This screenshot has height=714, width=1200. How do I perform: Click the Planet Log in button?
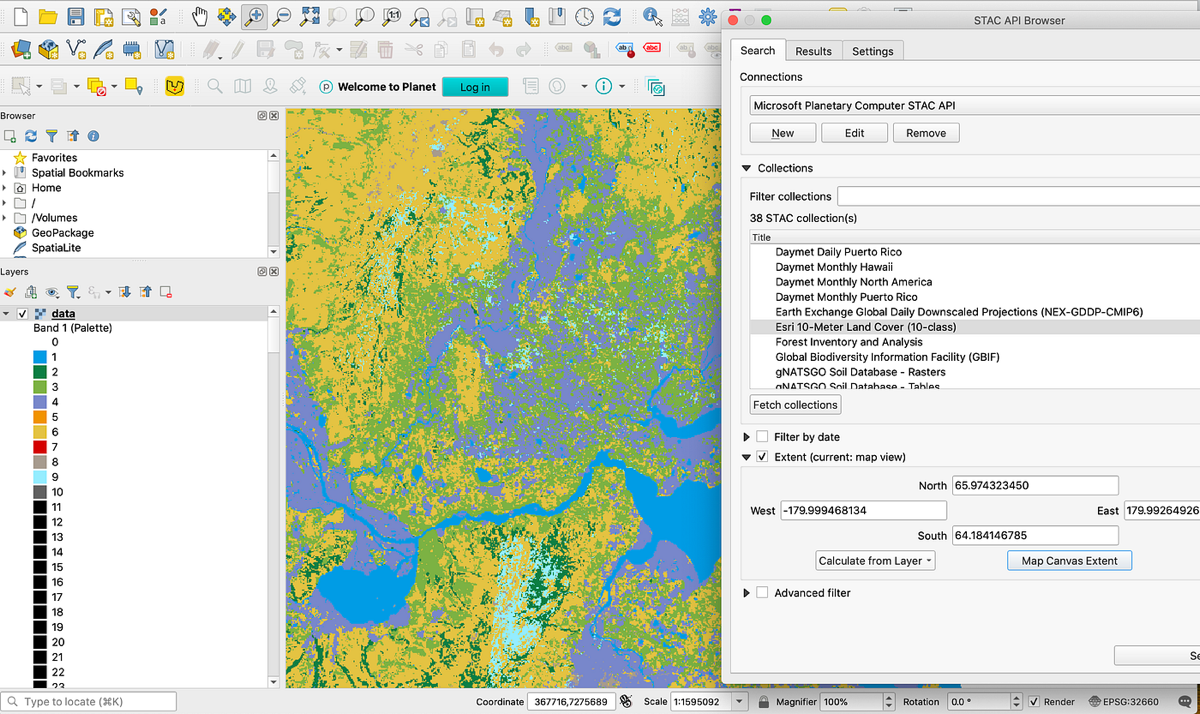[475, 87]
